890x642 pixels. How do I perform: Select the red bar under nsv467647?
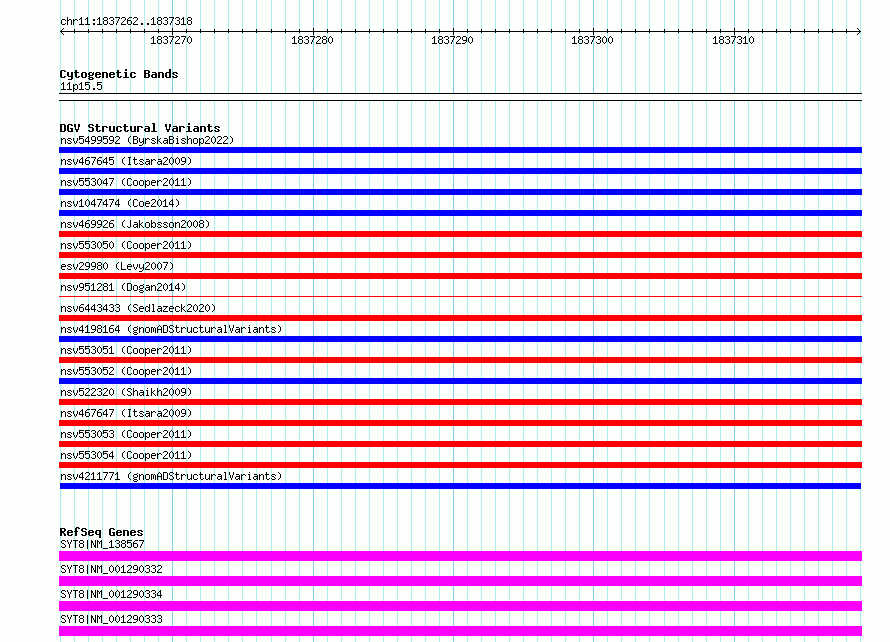[x=460, y=423]
